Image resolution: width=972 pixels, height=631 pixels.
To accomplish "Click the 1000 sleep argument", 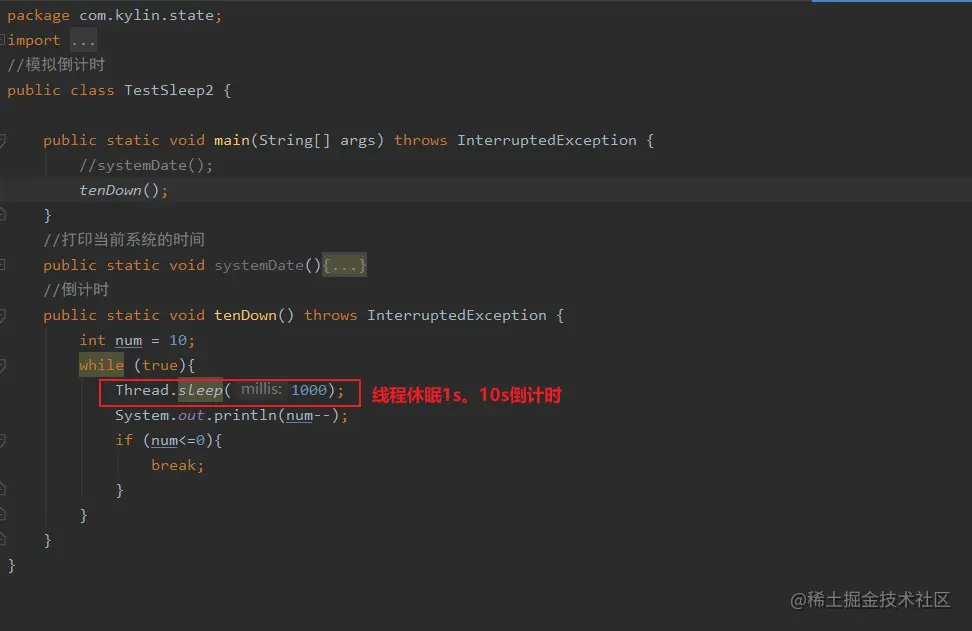I will pos(309,391).
